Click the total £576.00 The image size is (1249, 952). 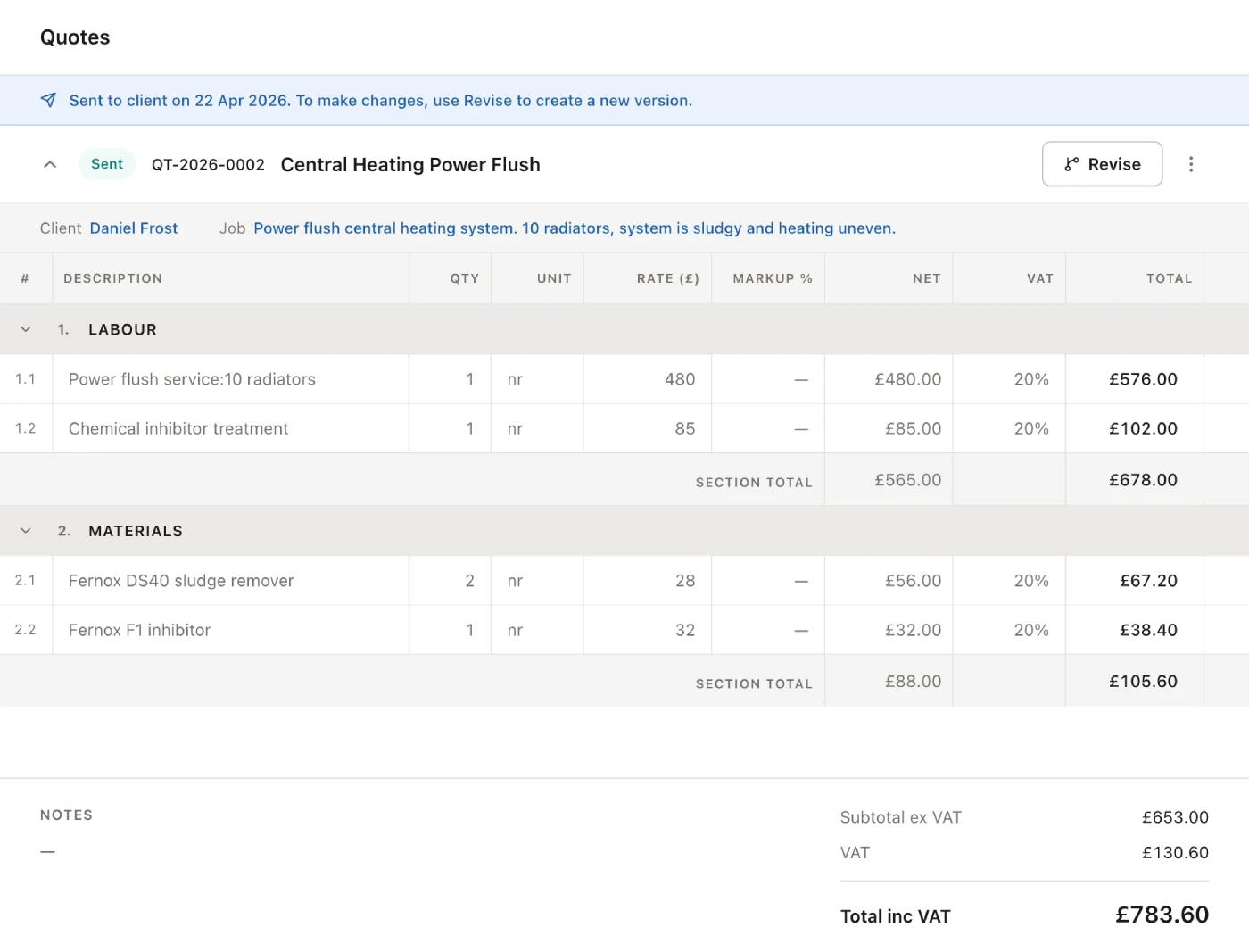click(x=1144, y=379)
